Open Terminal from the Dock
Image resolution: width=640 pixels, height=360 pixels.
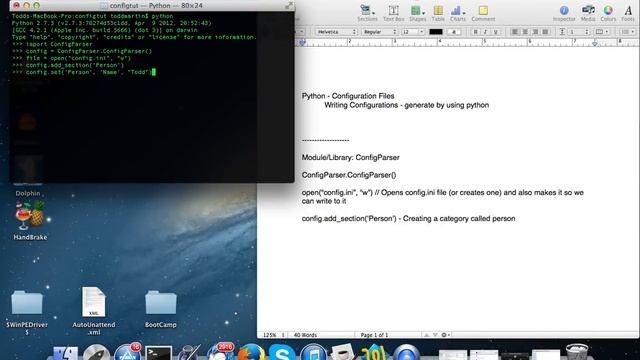[x=158, y=353]
